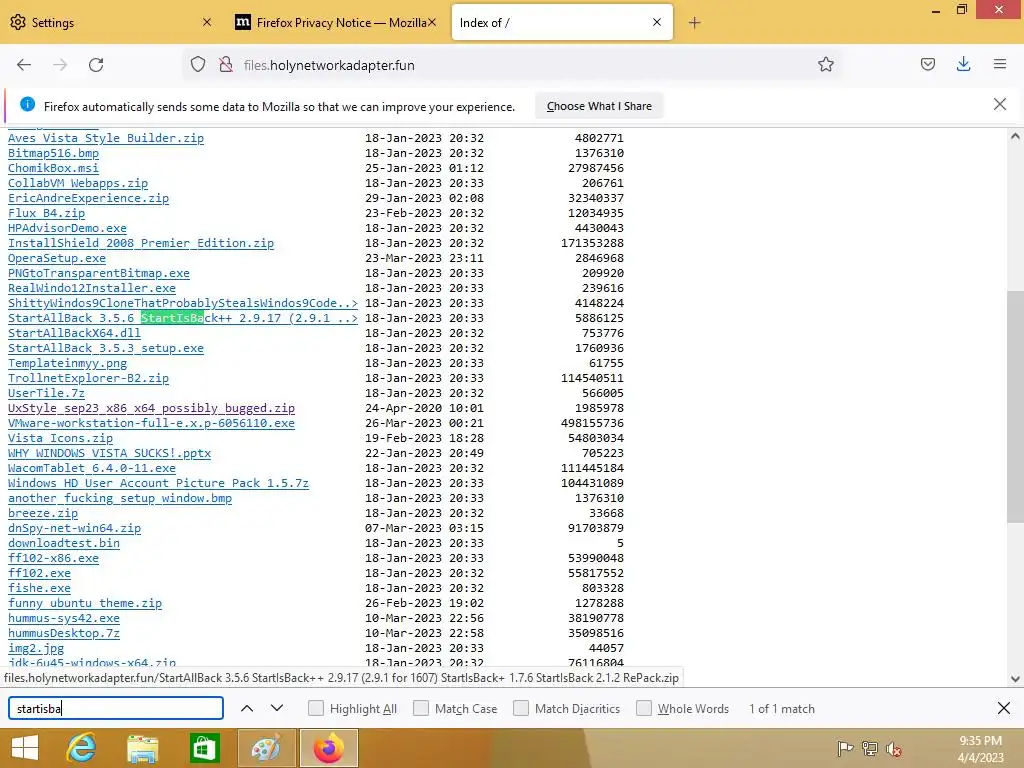Close the Settings tab
This screenshot has height=768, width=1024.
point(207,22)
